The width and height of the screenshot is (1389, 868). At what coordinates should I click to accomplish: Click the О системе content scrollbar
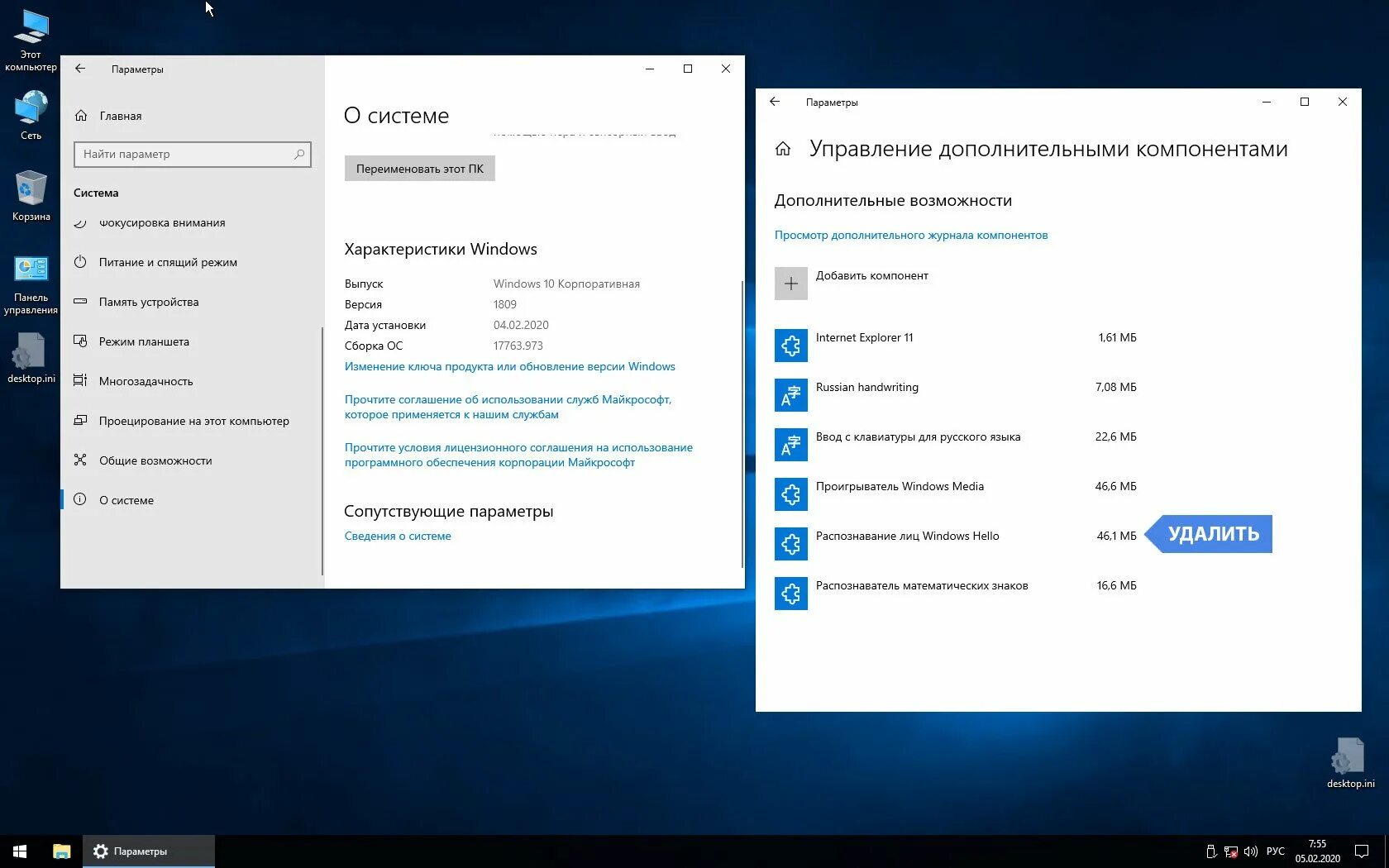(742, 423)
